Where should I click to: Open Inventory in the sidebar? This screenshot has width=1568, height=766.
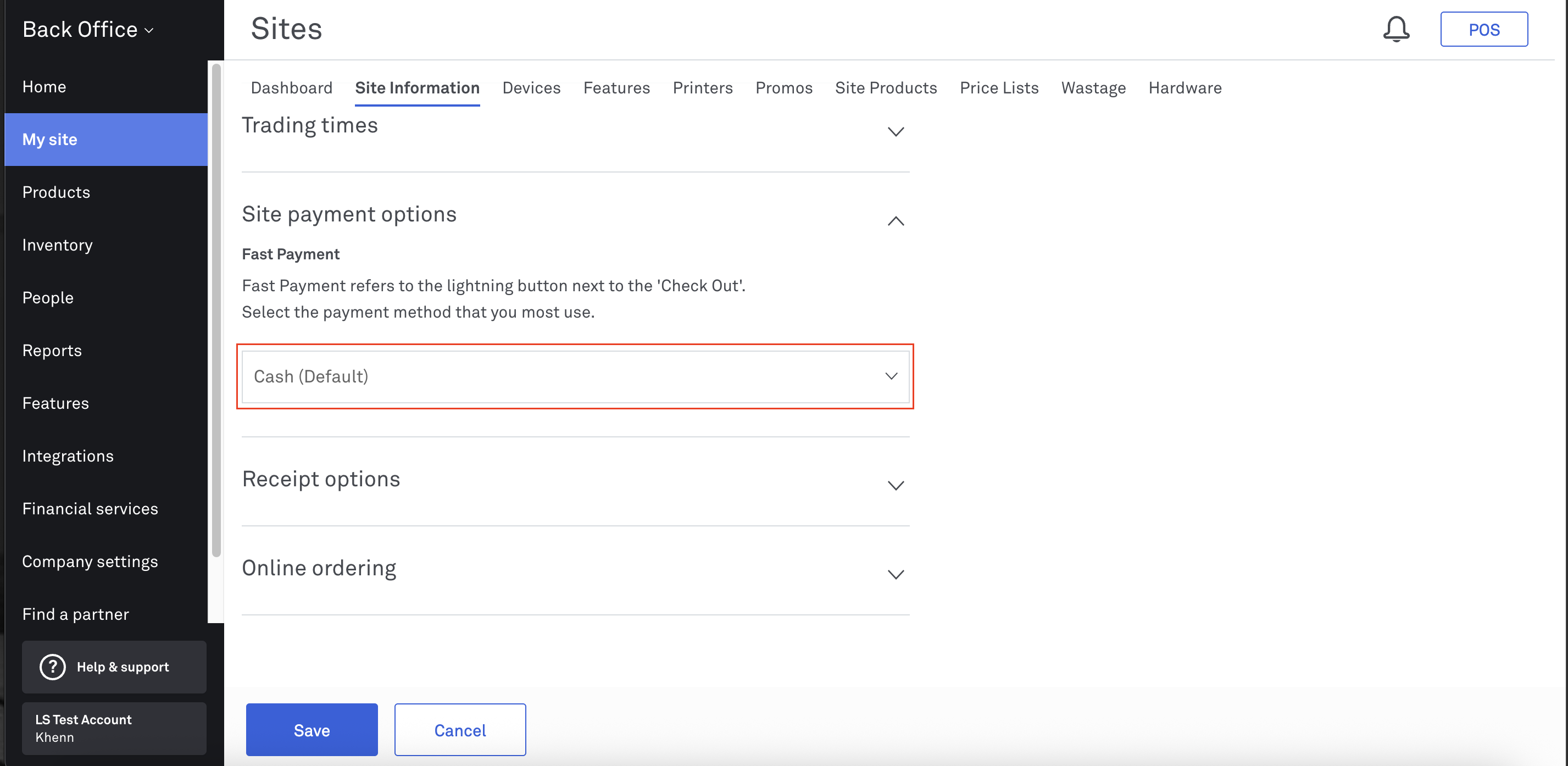(x=106, y=245)
